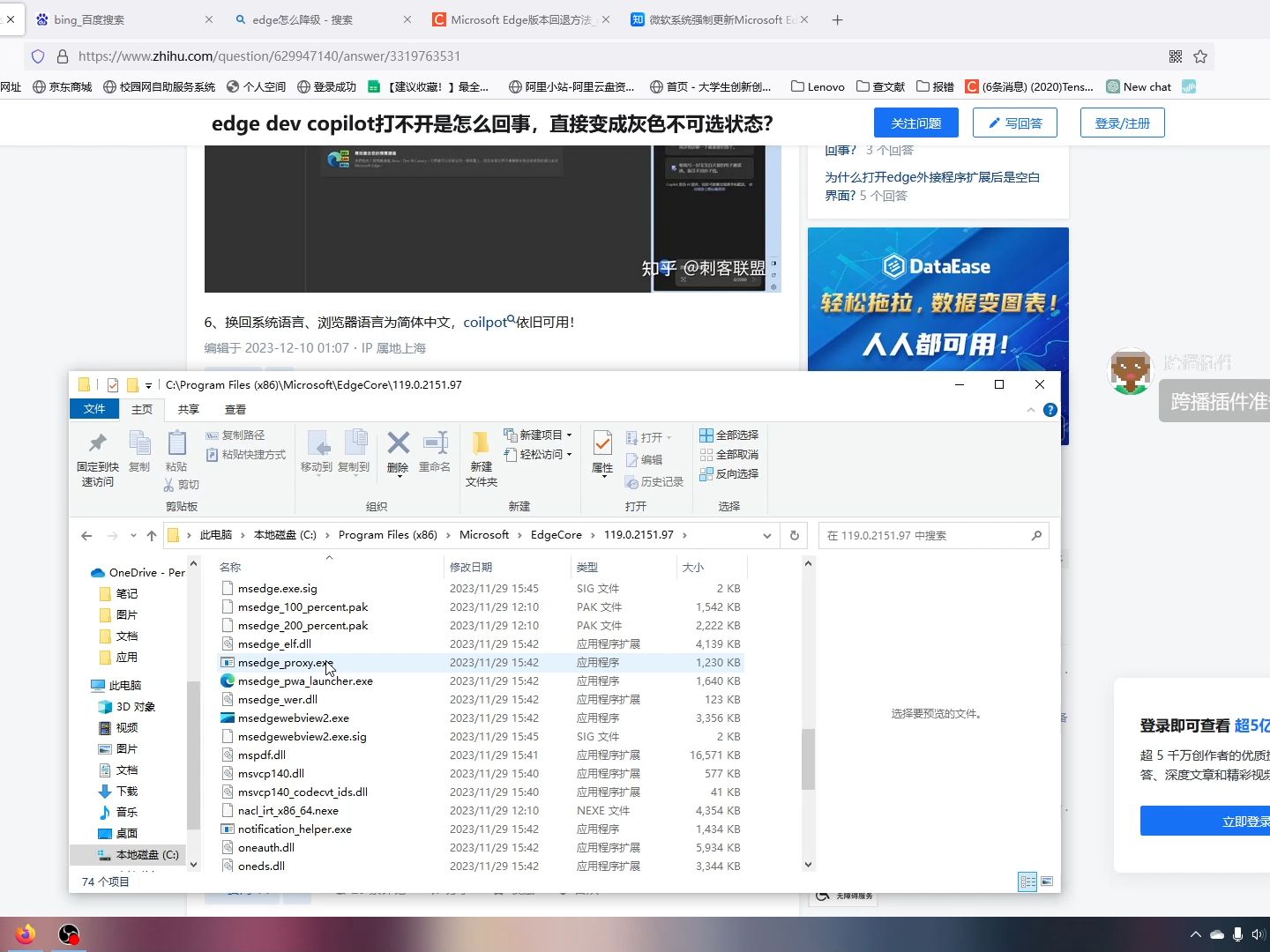Select This PC (此电脑) in navigation pane

point(116,686)
